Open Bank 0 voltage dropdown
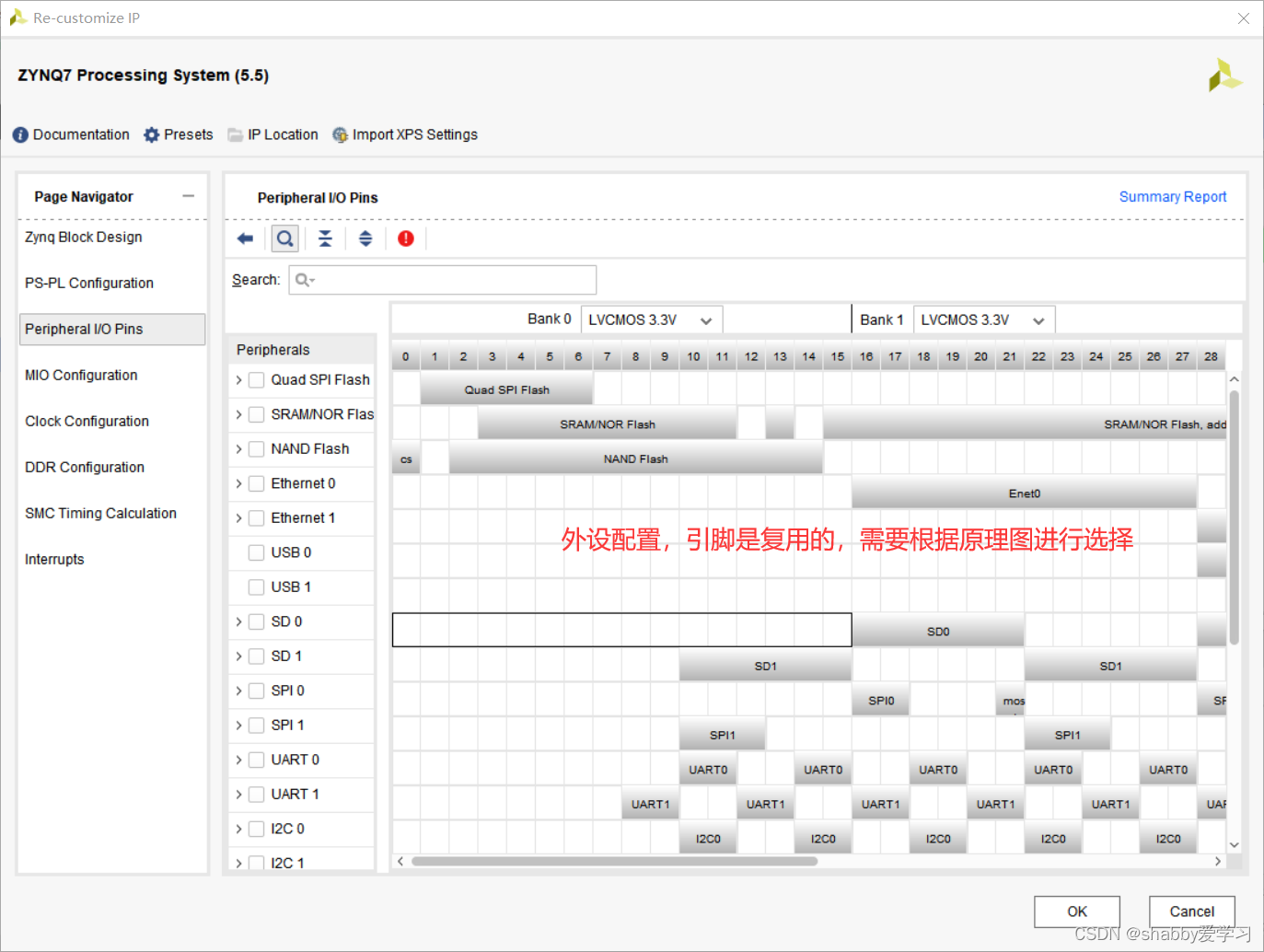Screen dimensions: 1264x952 coord(652,319)
